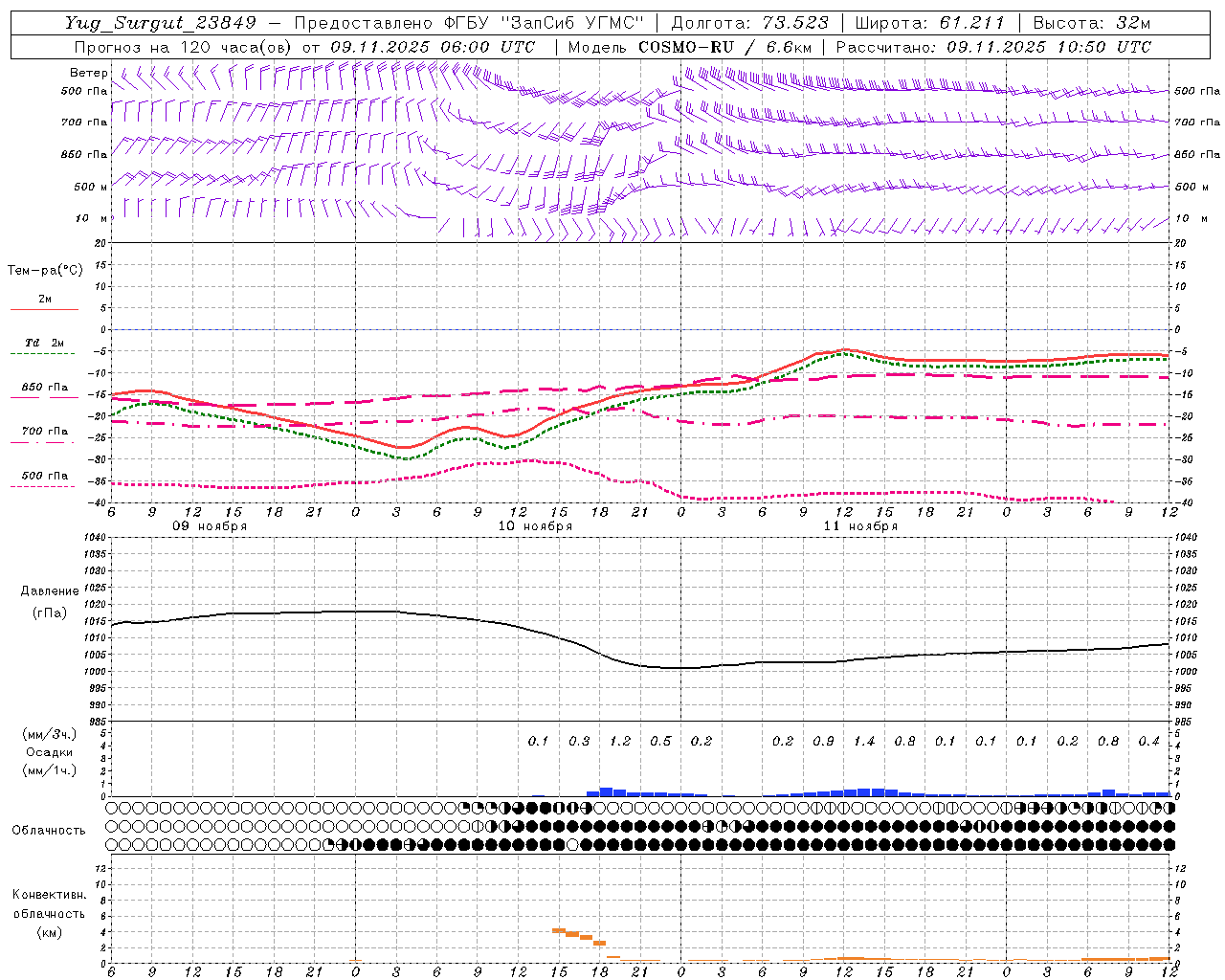Click the Конвективн. convective cloud label

[49, 895]
